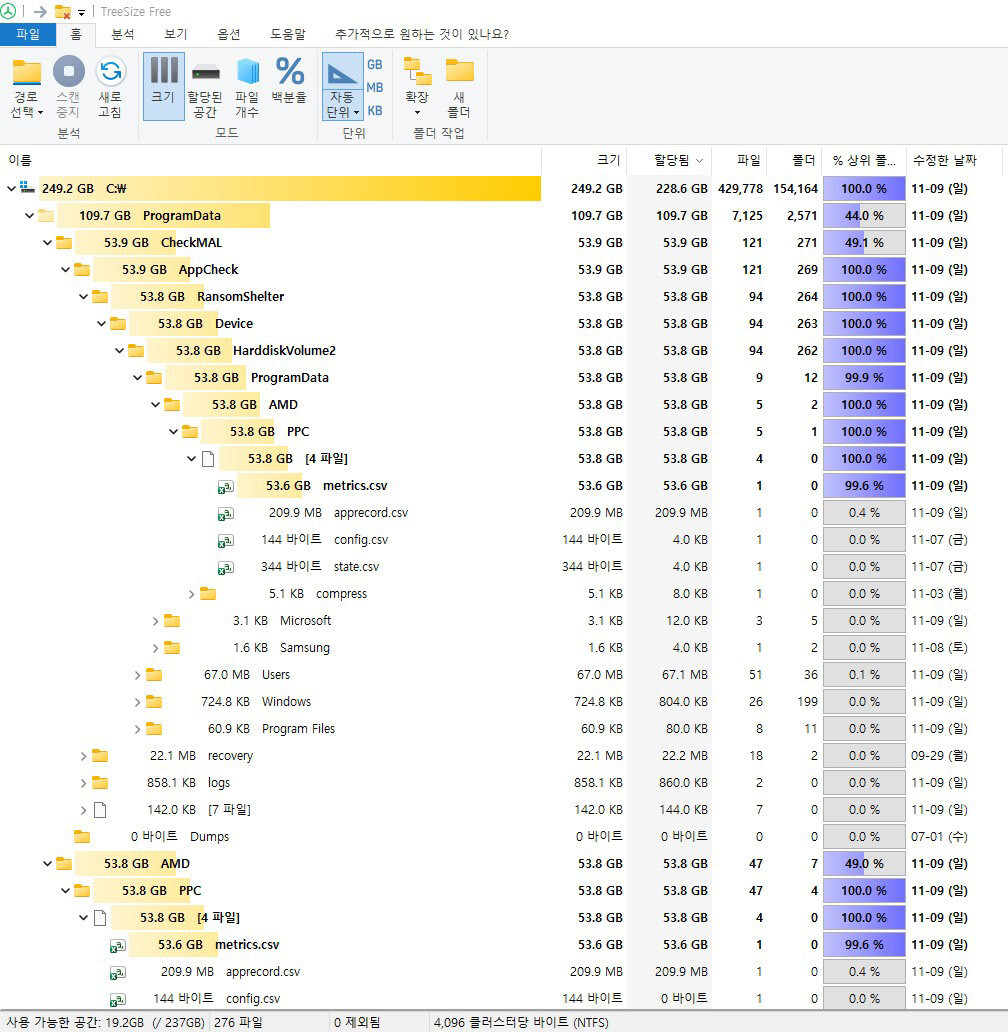Image resolution: width=1008 pixels, height=1032 pixels.
Task: Click the Dumps folder icon
Action: pyautogui.click(x=82, y=837)
